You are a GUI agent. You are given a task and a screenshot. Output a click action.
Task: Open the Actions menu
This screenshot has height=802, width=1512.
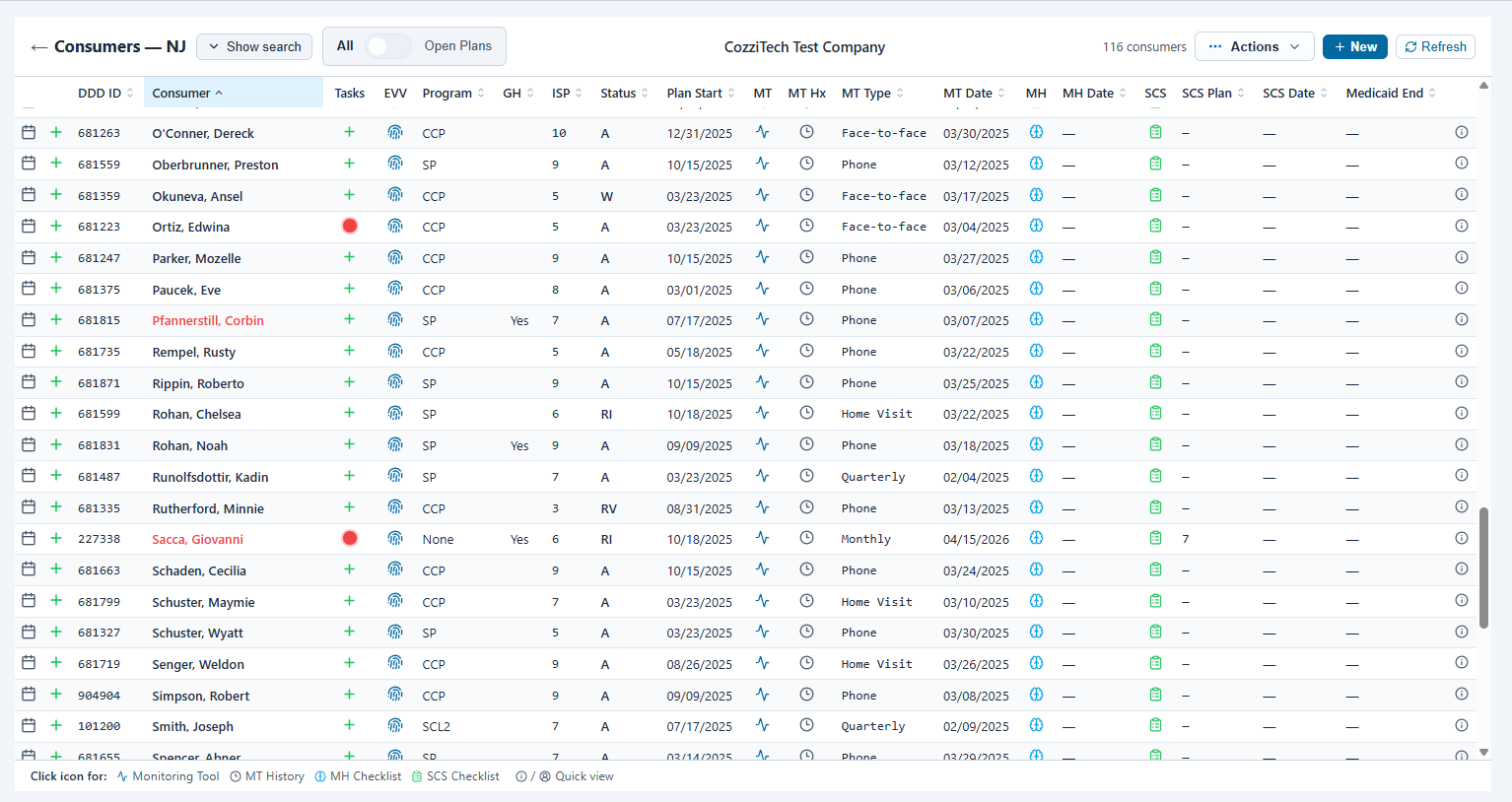tap(1254, 45)
